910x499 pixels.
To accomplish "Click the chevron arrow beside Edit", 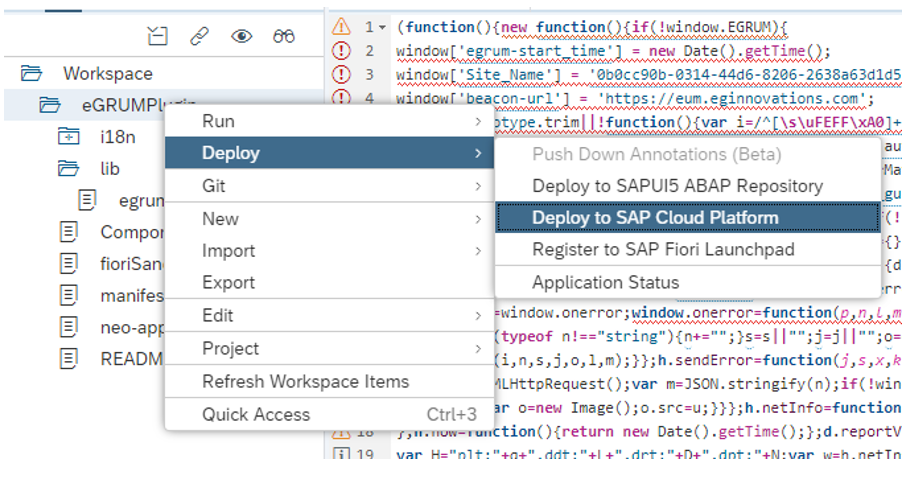I will click(478, 316).
